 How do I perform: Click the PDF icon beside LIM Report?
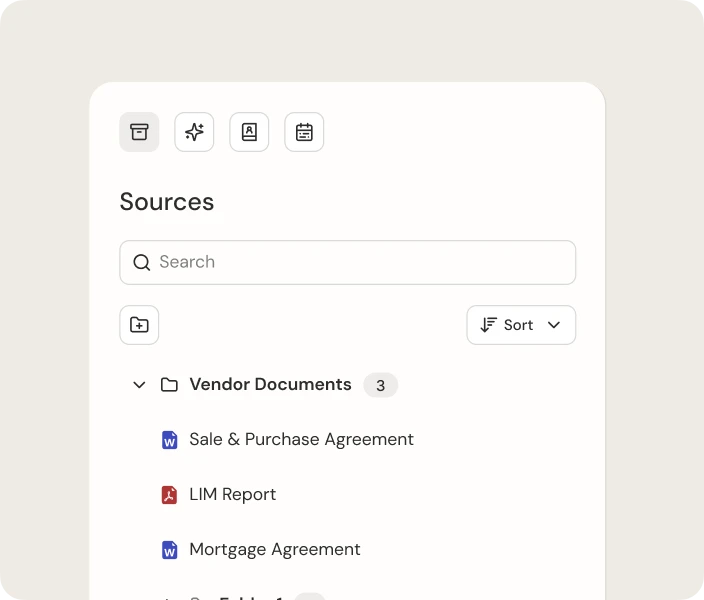click(x=169, y=495)
